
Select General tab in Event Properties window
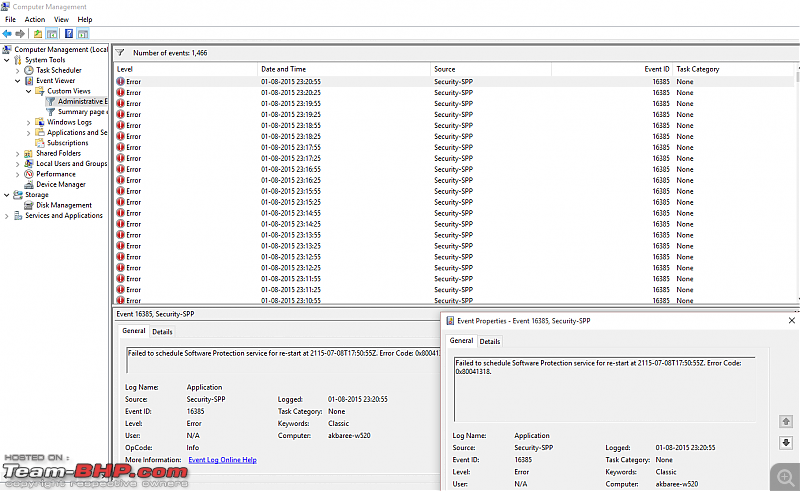tap(461, 340)
